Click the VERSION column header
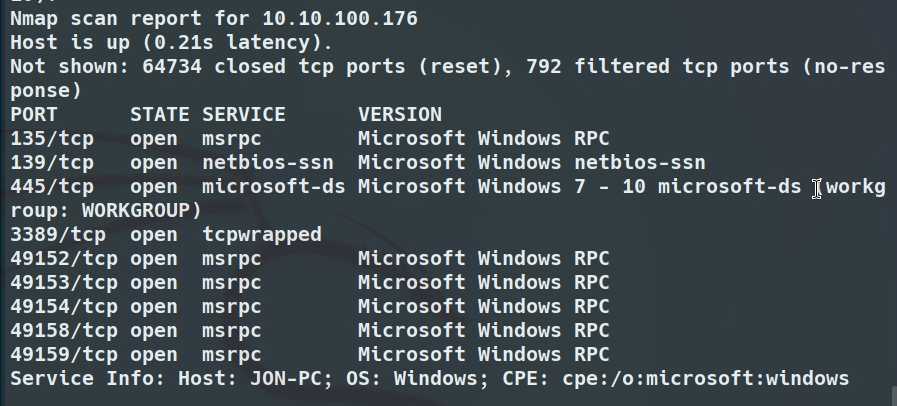 [400, 114]
